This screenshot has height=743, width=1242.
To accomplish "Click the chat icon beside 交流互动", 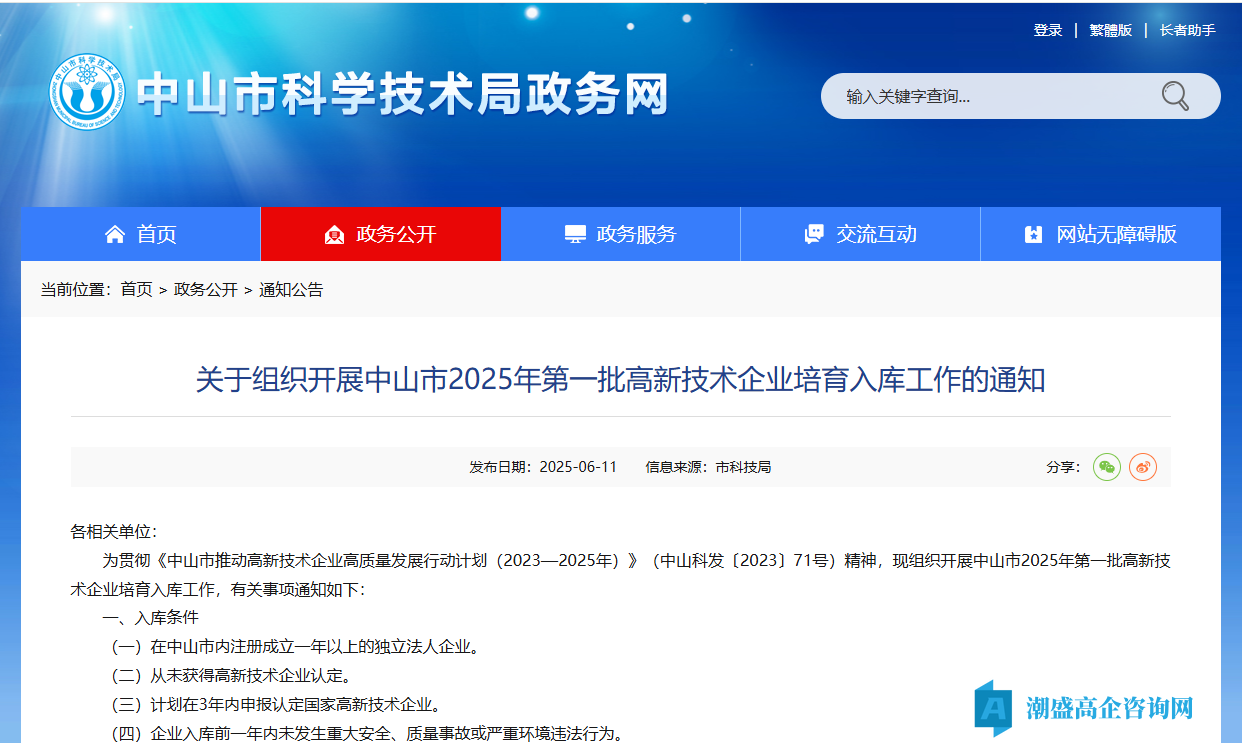I will [815, 234].
